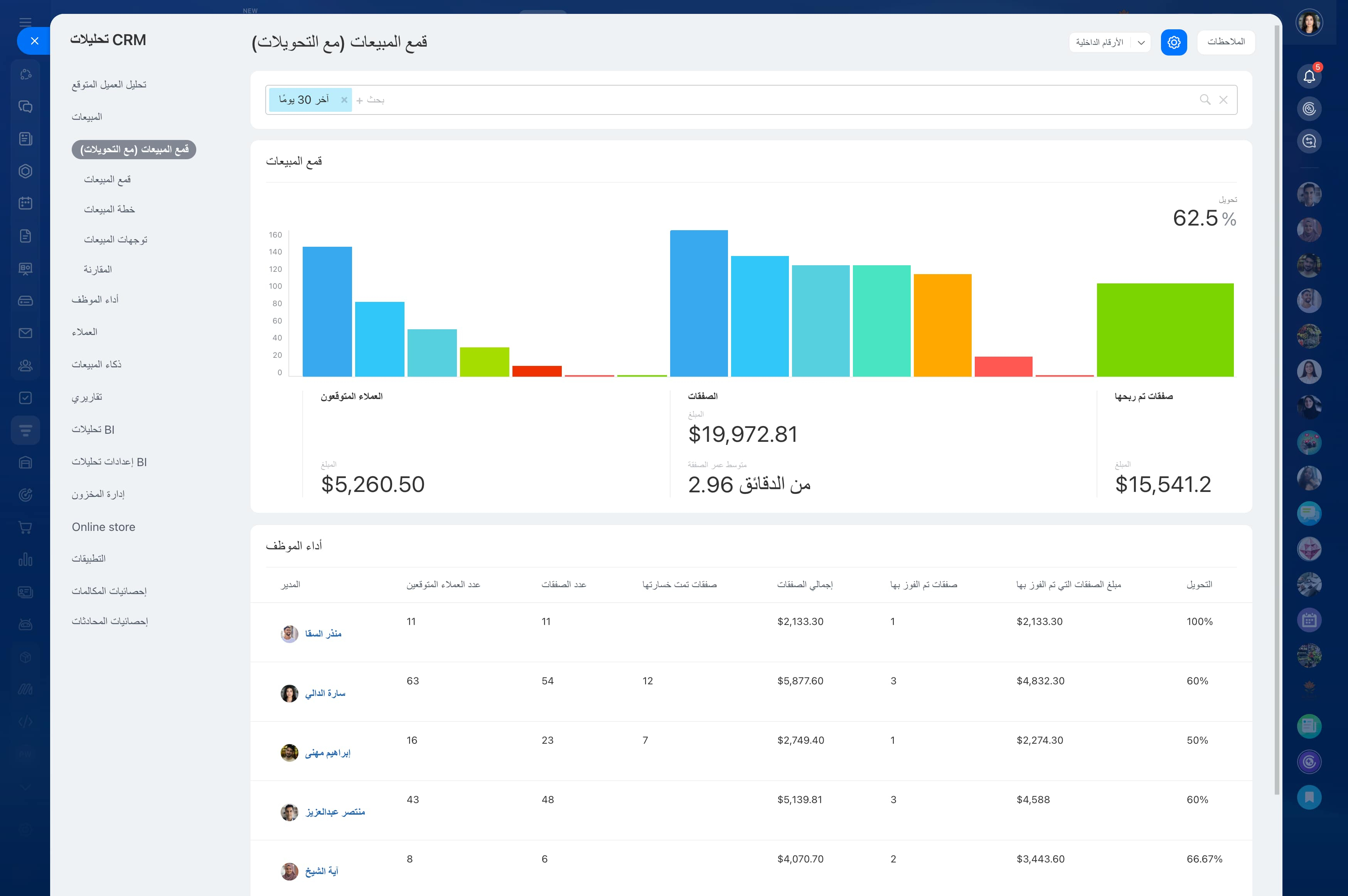
Task: Close the CRM analytics slider panel
Action: [34, 41]
